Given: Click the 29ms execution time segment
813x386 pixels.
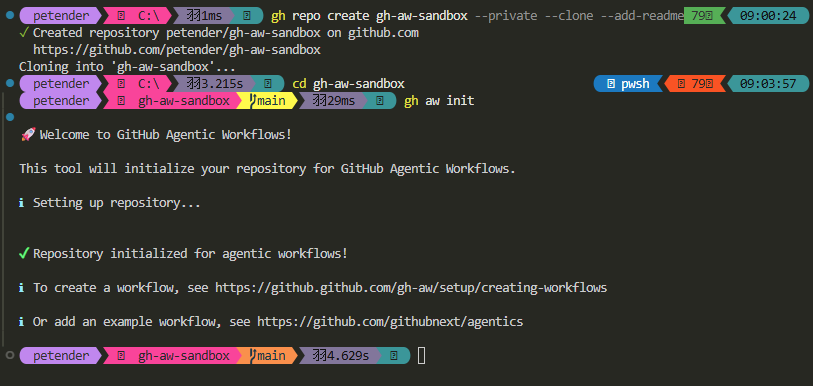Looking at the screenshot, I should tap(333, 101).
